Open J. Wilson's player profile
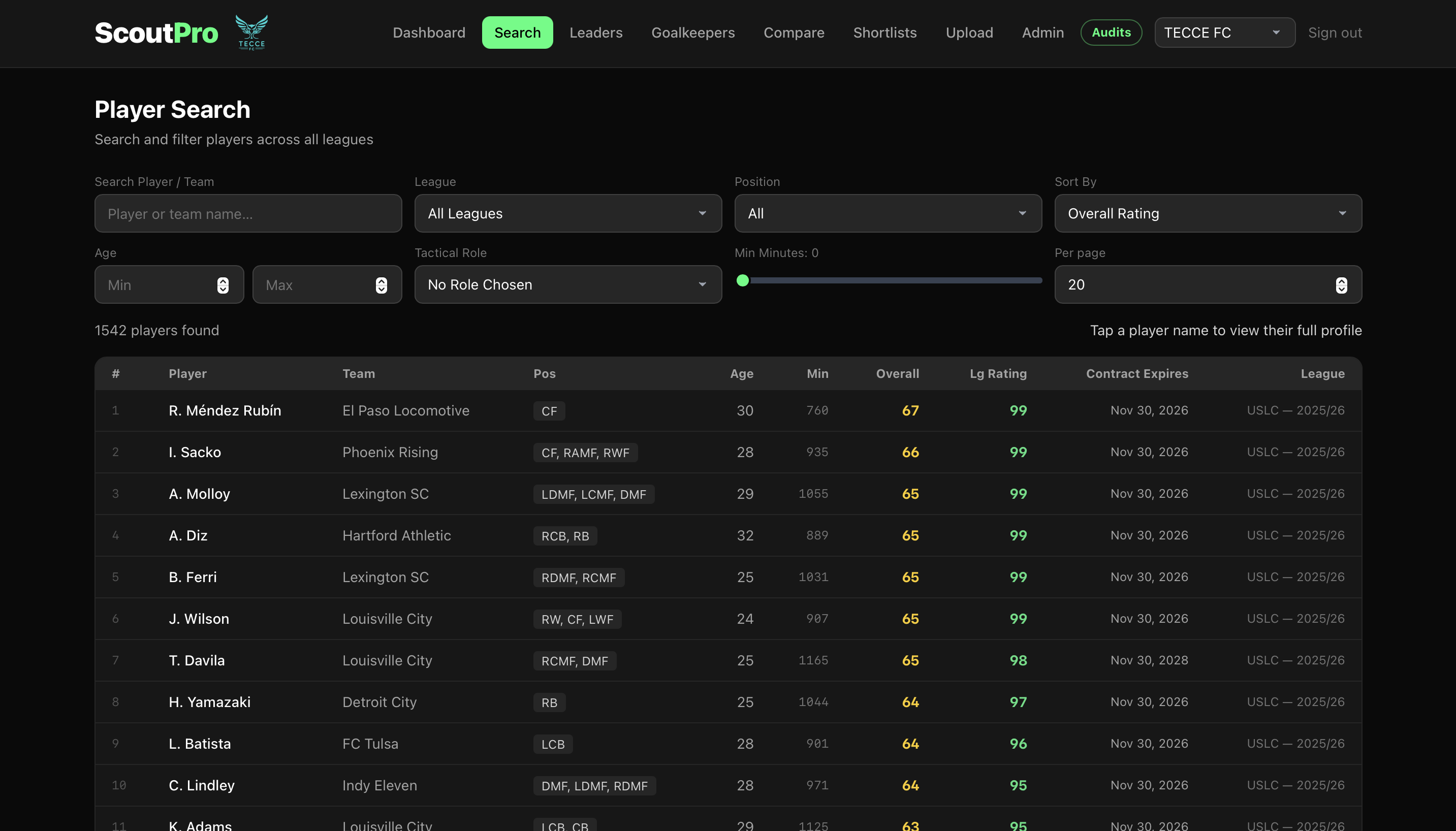 [x=199, y=619]
